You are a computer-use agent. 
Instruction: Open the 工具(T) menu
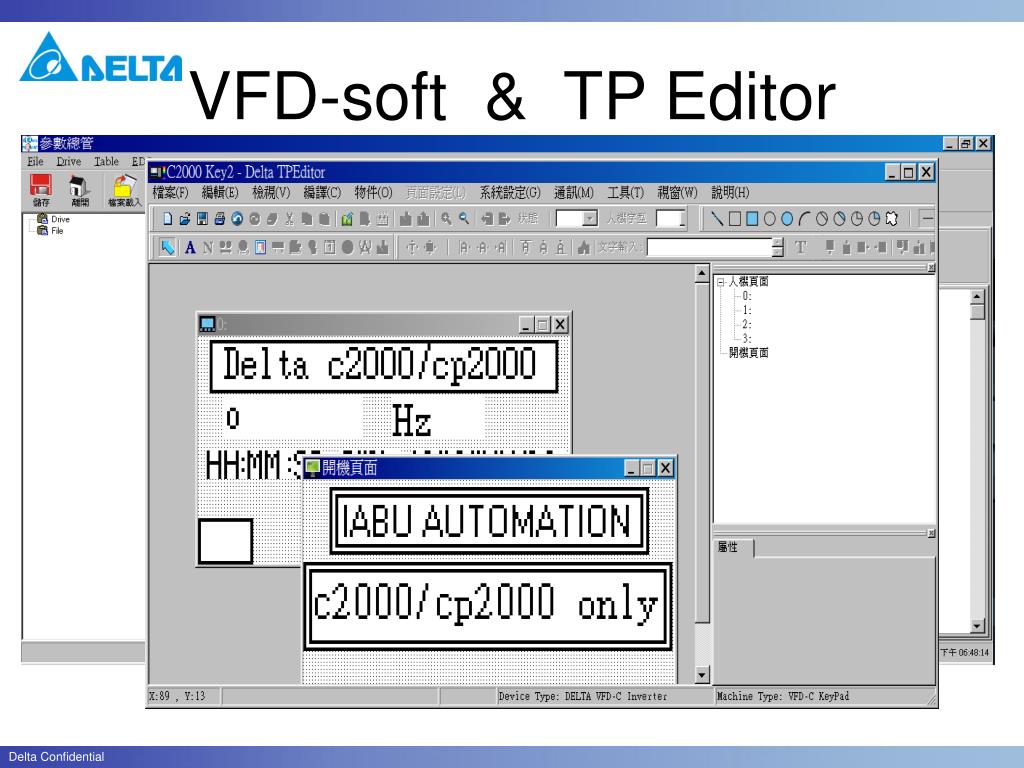click(x=625, y=193)
